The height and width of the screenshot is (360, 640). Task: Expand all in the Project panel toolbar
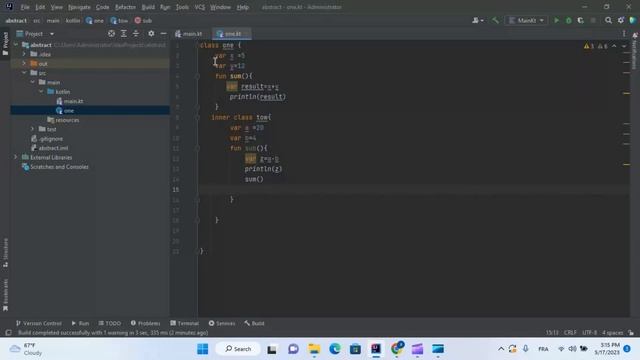(x=124, y=33)
